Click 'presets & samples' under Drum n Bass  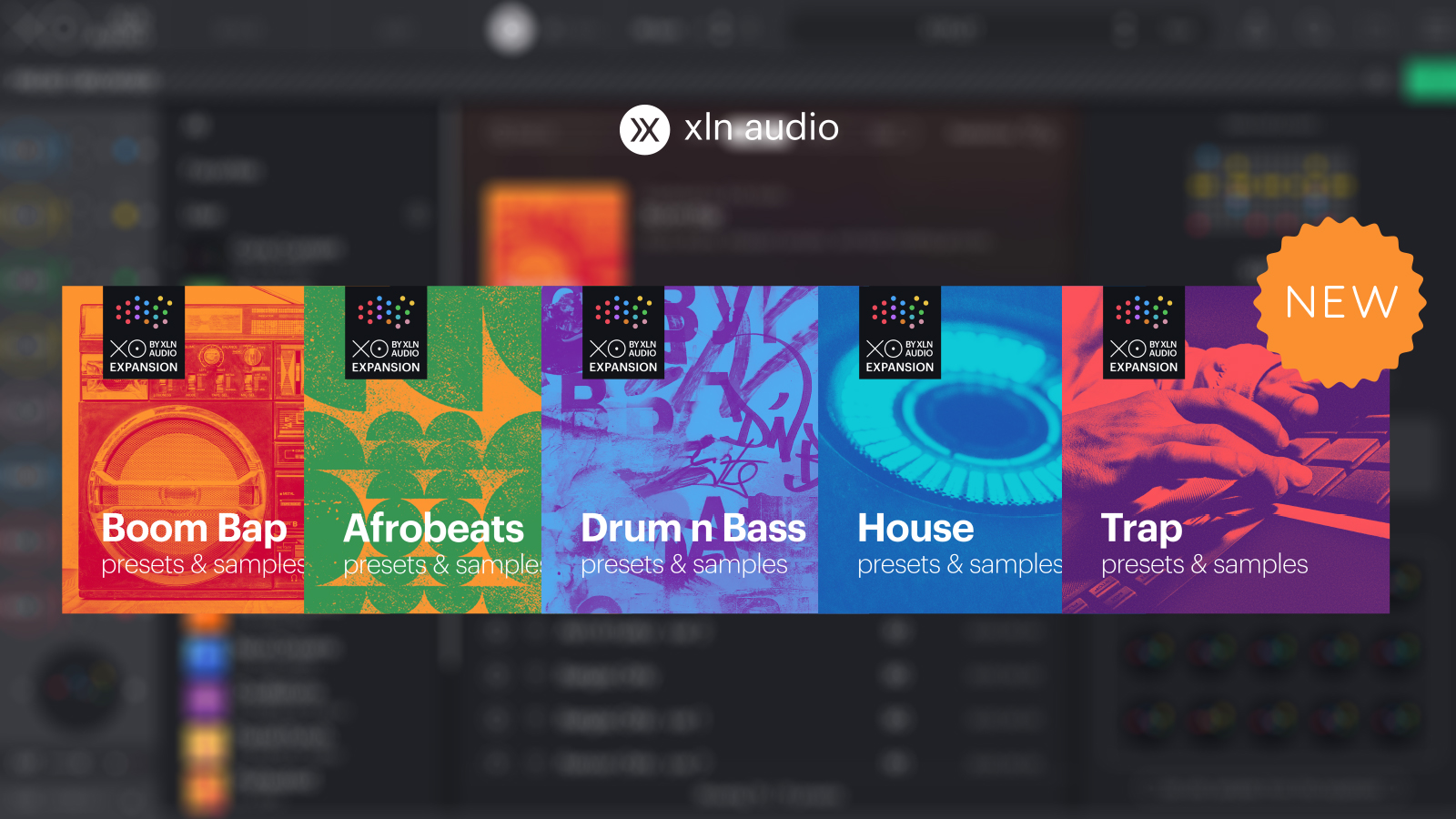[x=684, y=565]
